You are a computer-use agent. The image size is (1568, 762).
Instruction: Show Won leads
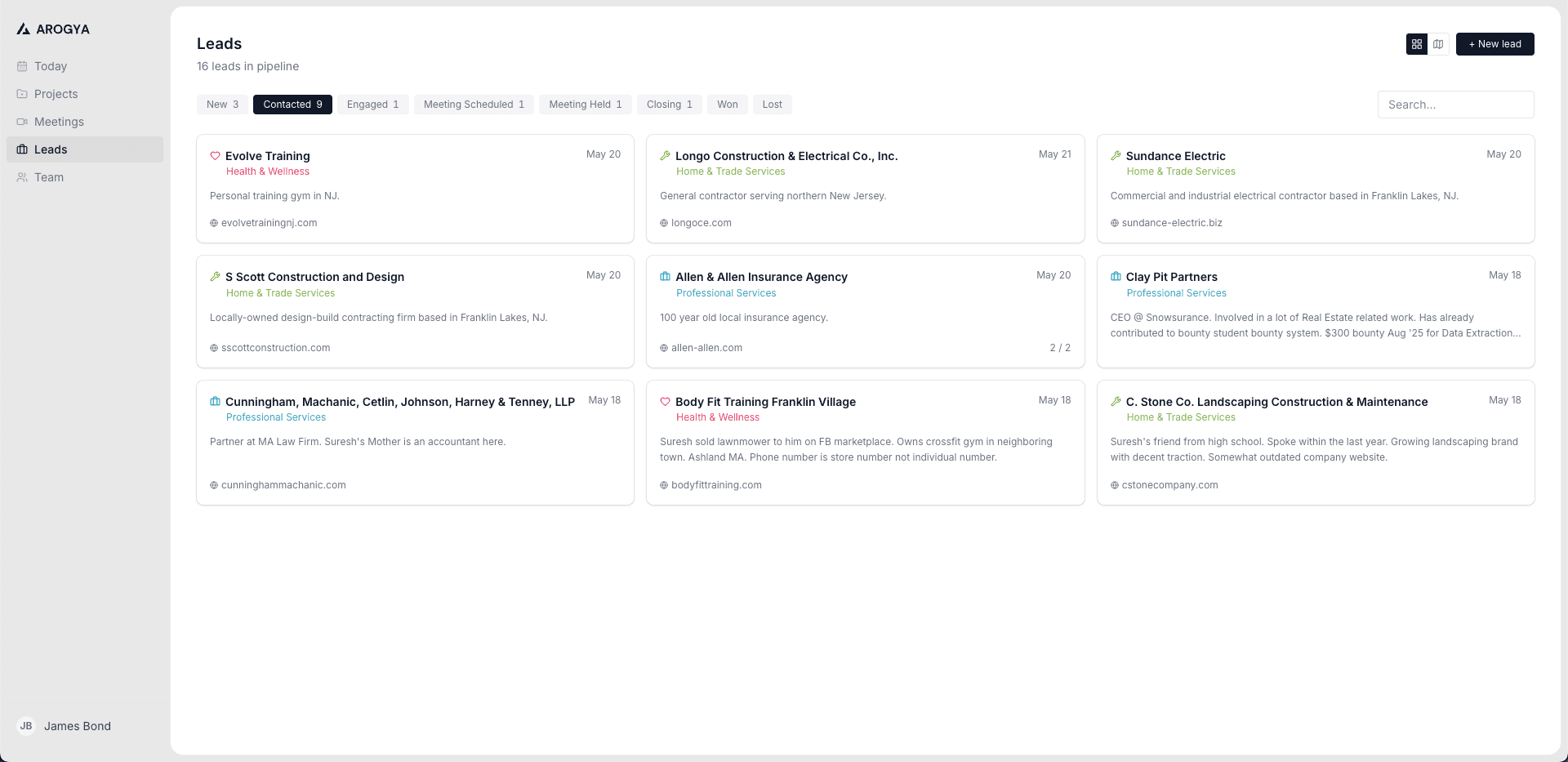(727, 105)
